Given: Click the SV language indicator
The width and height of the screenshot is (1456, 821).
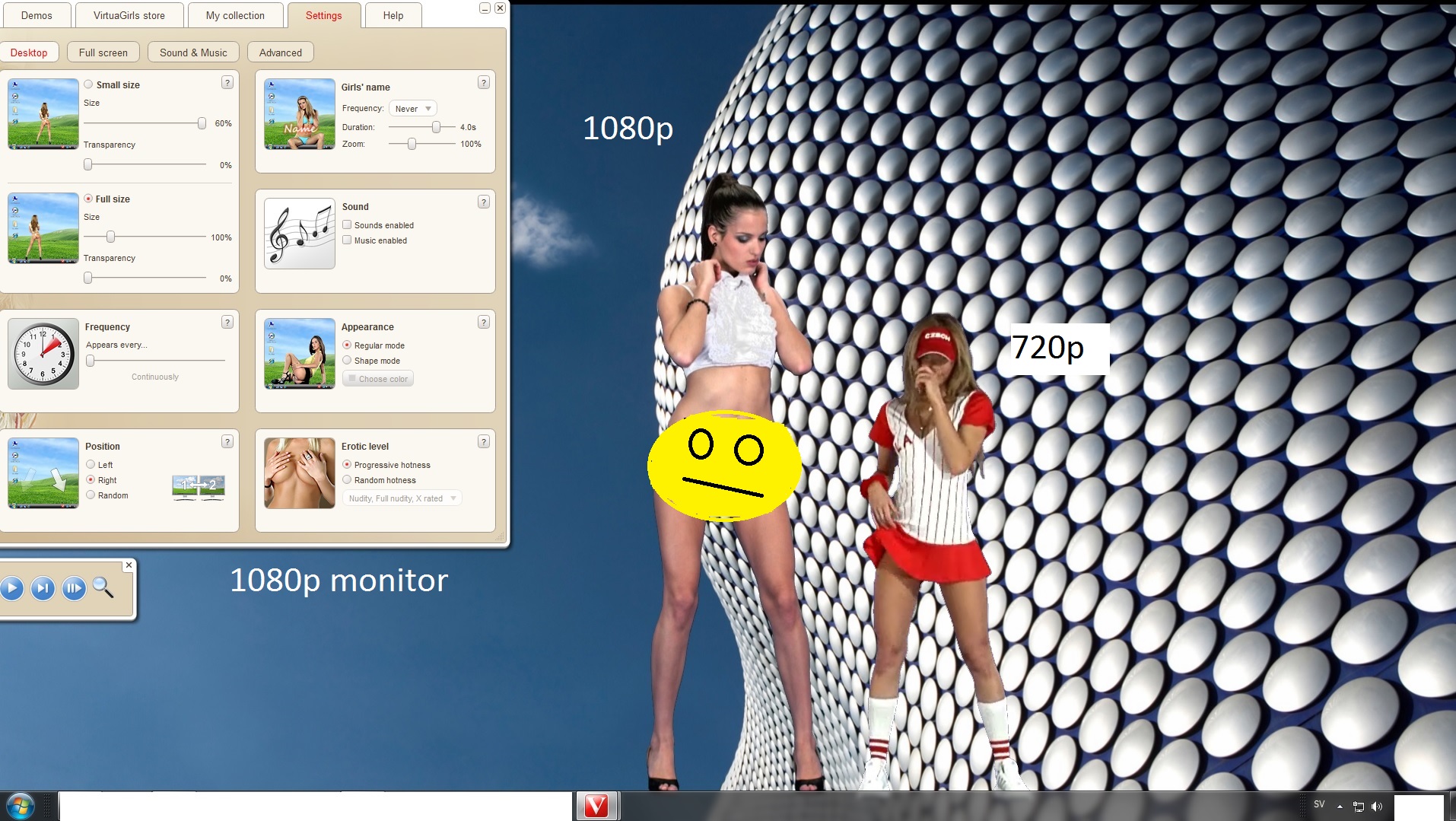Looking at the screenshot, I should click(x=1319, y=804).
